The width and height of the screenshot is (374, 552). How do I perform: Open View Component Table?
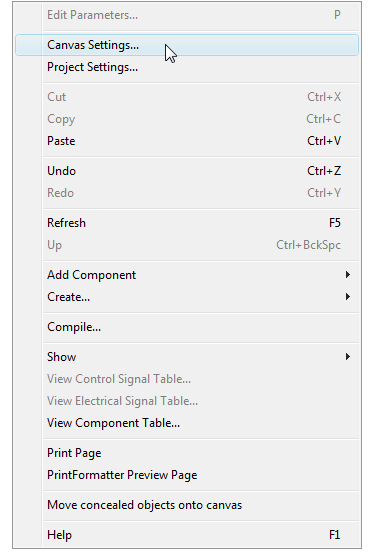pyautogui.click(x=187, y=423)
